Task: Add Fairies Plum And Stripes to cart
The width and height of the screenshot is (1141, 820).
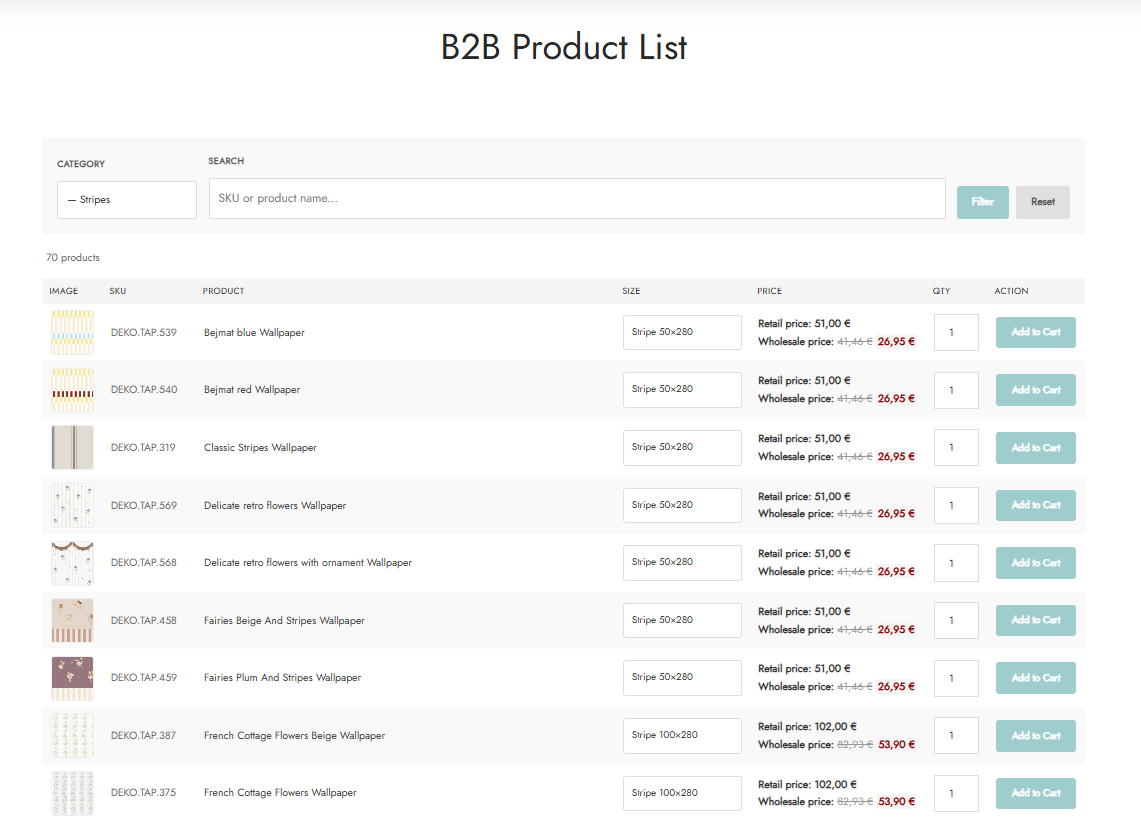Action: [x=1035, y=677]
